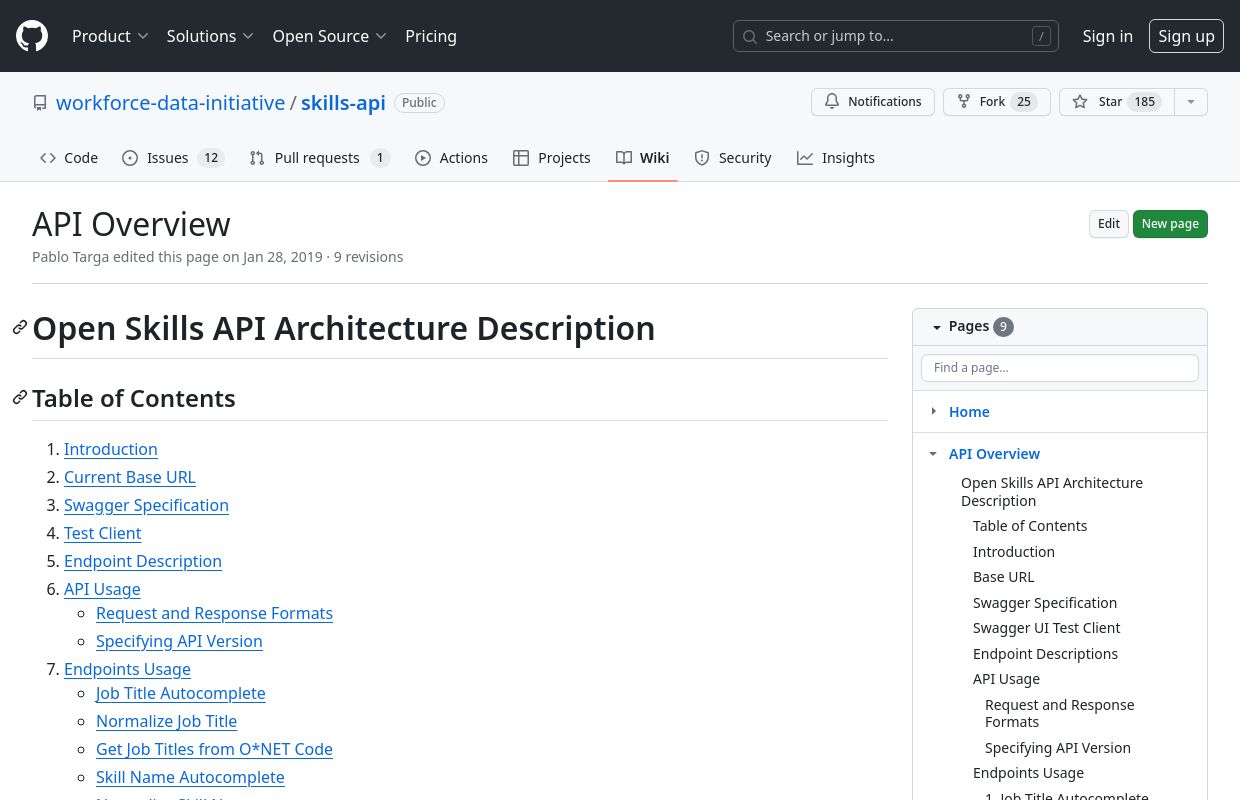The height and width of the screenshot is (800, 1240).
Task: Collapse the API Overview tree arrow
Action: [933, 454]
